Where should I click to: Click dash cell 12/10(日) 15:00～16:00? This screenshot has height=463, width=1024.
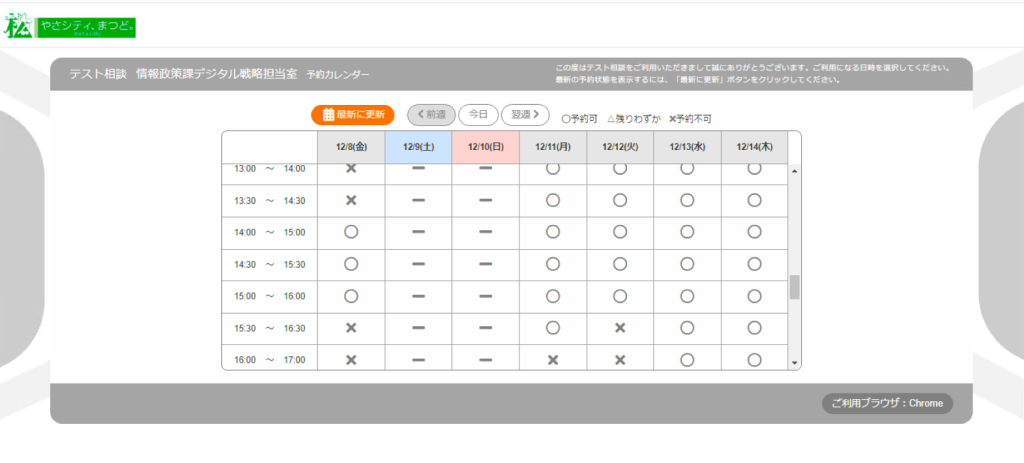[485, 296]
